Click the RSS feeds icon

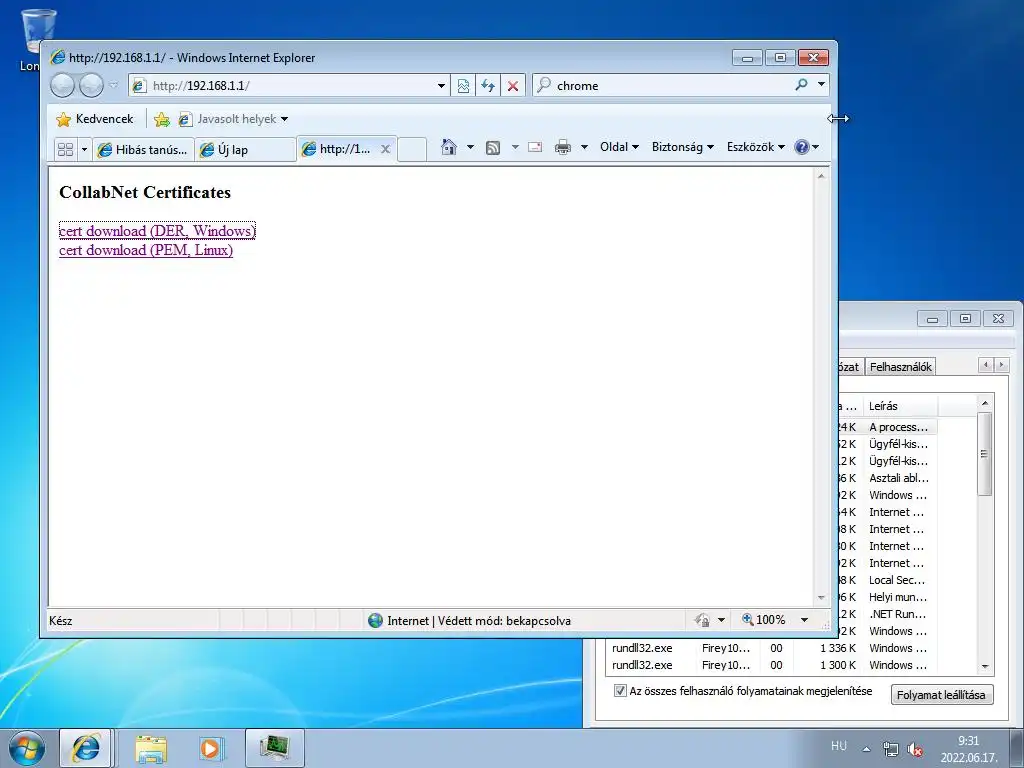click(x=493, y=148)
